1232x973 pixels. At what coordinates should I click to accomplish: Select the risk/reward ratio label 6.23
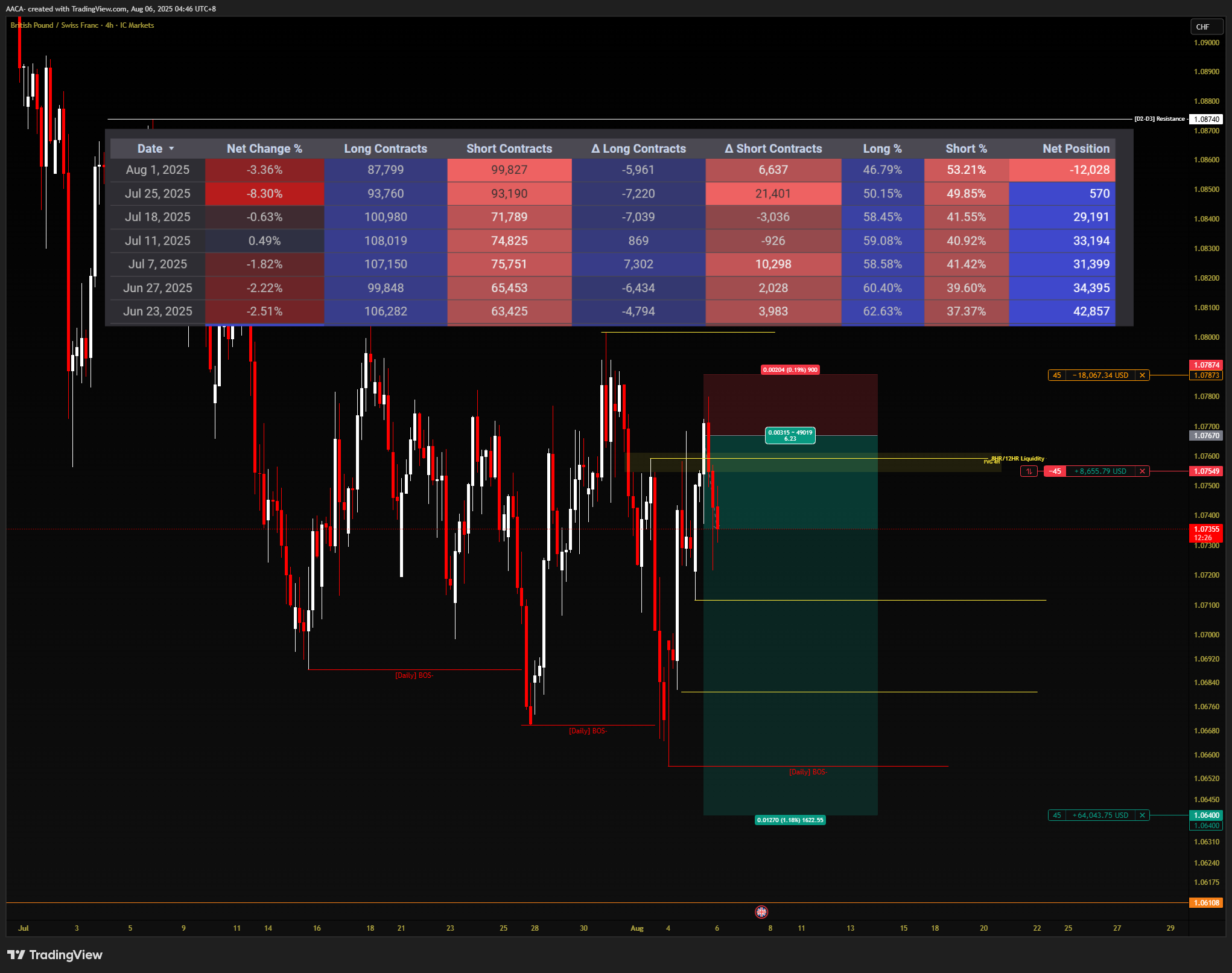click(790, 436)
